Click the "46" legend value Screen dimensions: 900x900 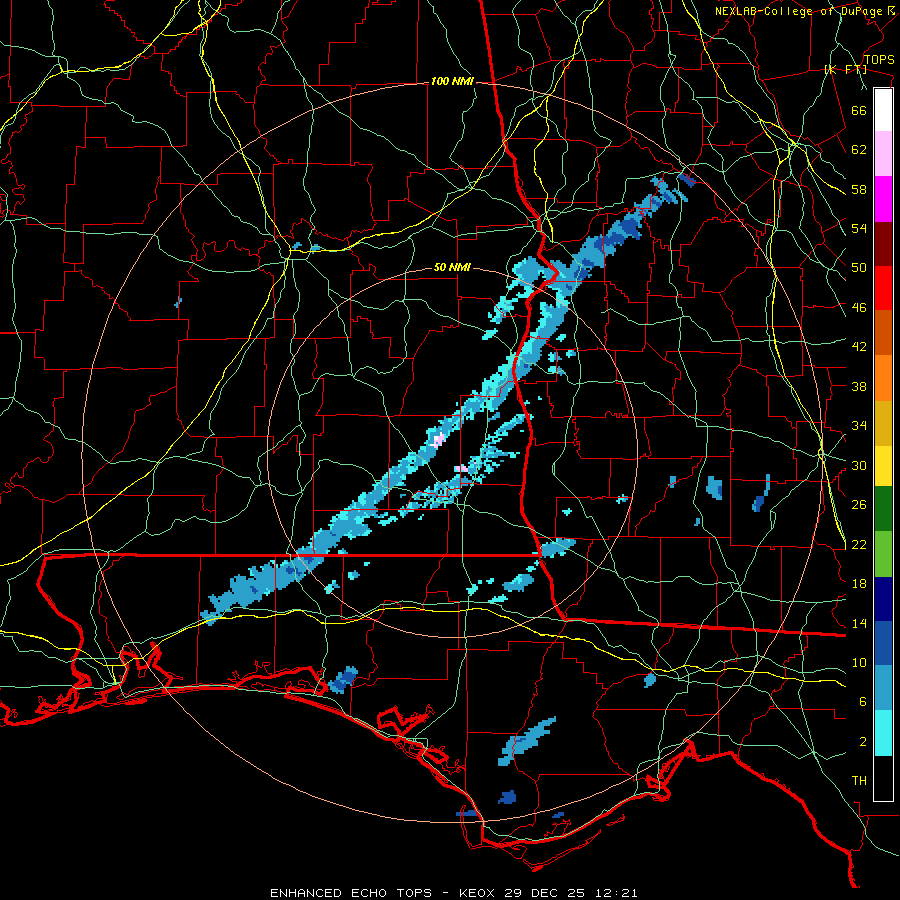click(x=859, y=308)
